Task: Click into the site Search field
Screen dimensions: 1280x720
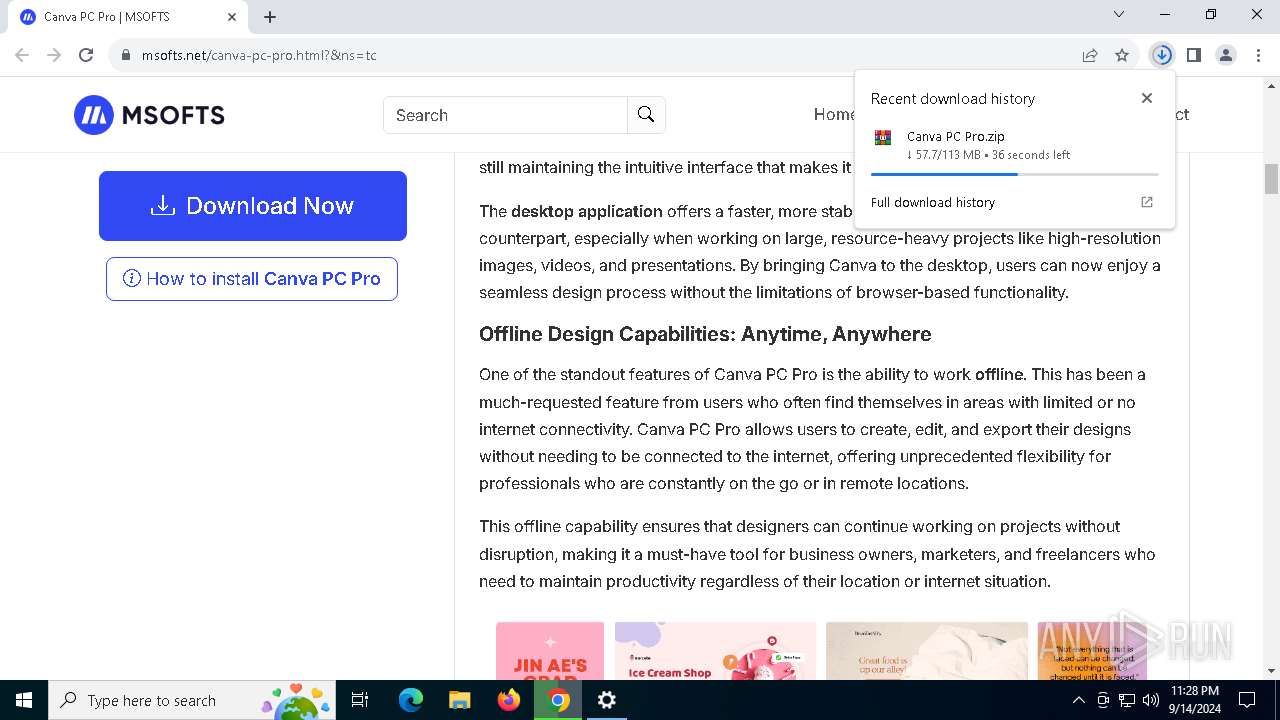Action: pyautogui.click(x=505, y=115)
